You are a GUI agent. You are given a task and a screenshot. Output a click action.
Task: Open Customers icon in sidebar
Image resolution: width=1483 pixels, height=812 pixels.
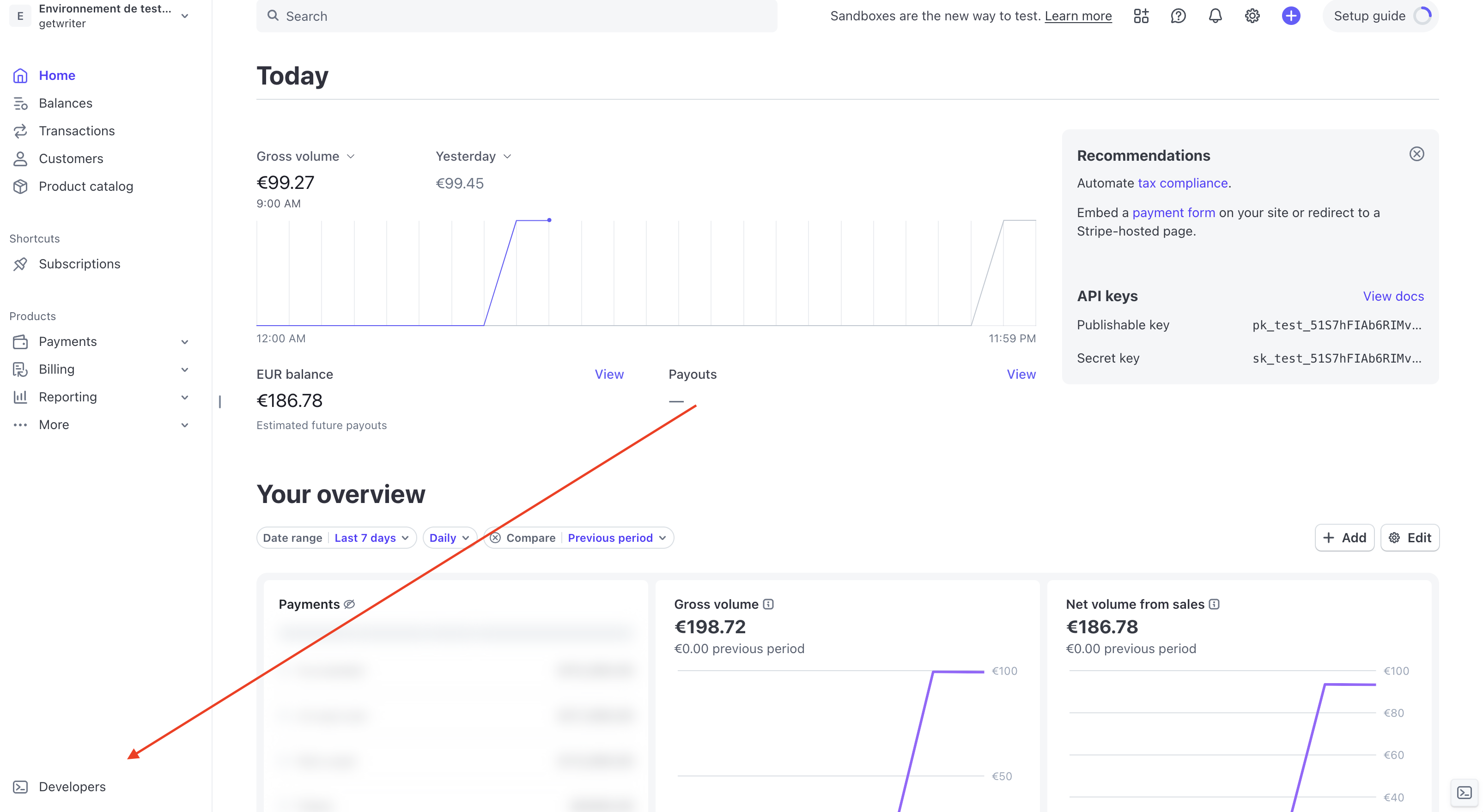tap(20, 158)
